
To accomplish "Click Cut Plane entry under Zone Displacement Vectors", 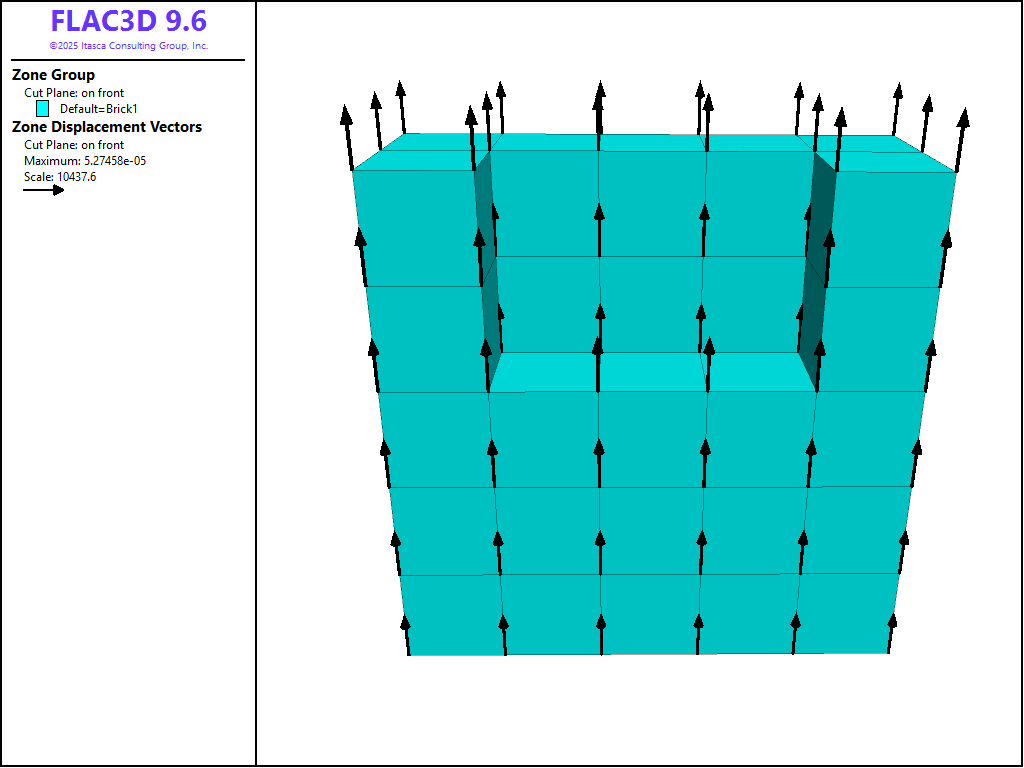I will tap(74, 145).
